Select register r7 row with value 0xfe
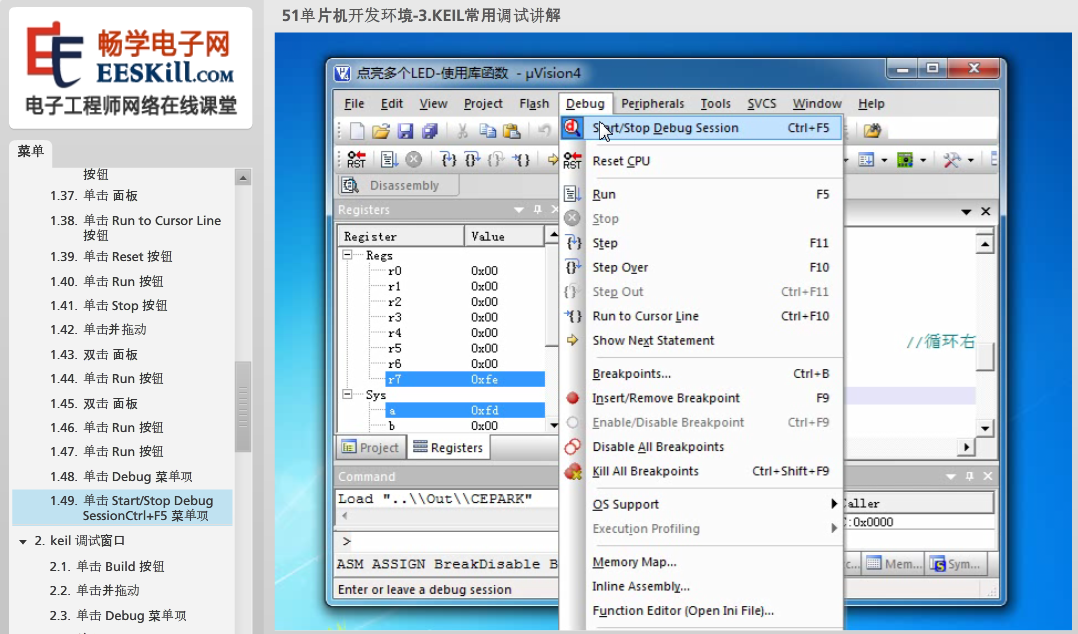The width and height of the screenshot is (1078, 634). pos(465,379)
